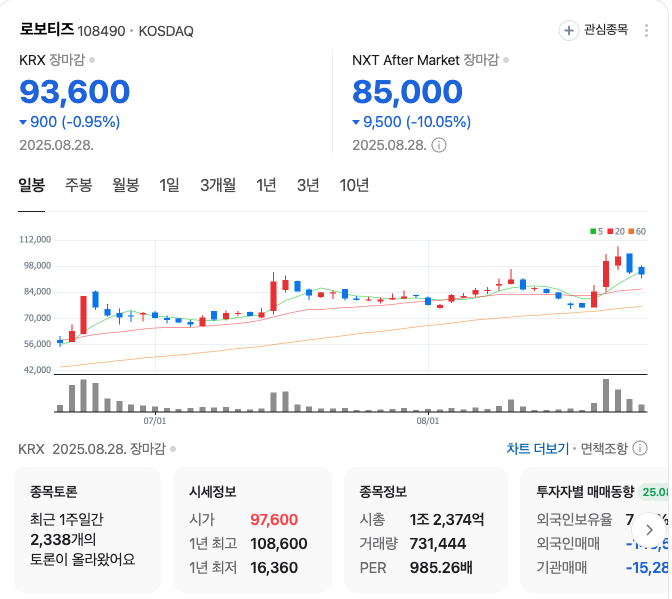Show the 3개월 chart
672x599 pixels.
click(x=218, y=185)
